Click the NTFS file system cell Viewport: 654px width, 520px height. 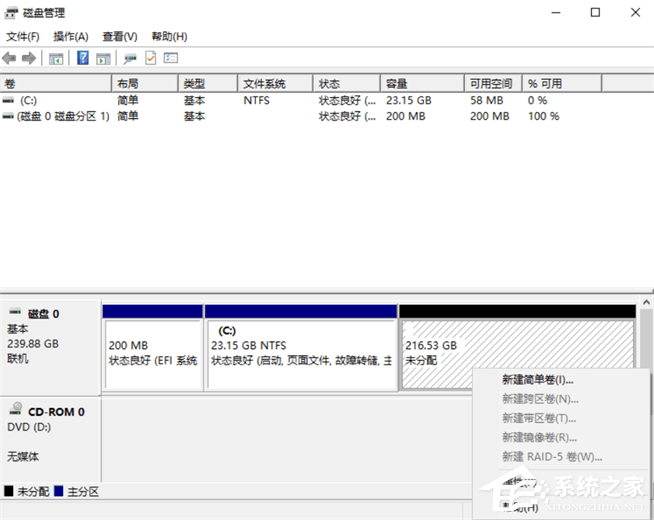tap(257, 100)
